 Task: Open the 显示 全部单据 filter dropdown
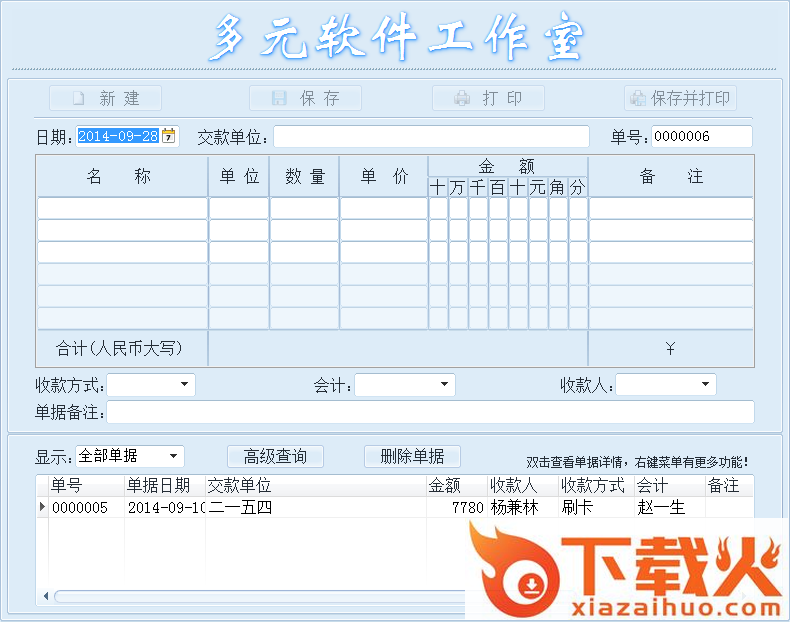[174, 456]
